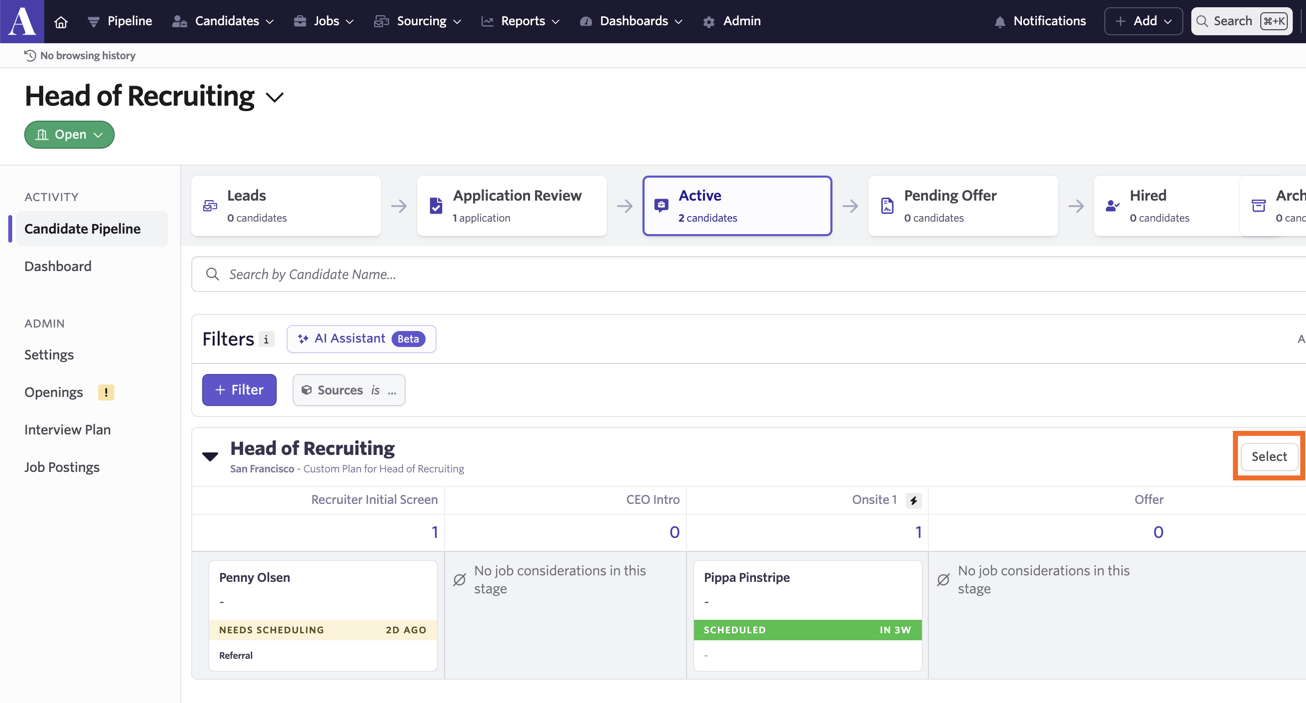Click the Active stage icon

pyautogui.click(x=661, y=206)
